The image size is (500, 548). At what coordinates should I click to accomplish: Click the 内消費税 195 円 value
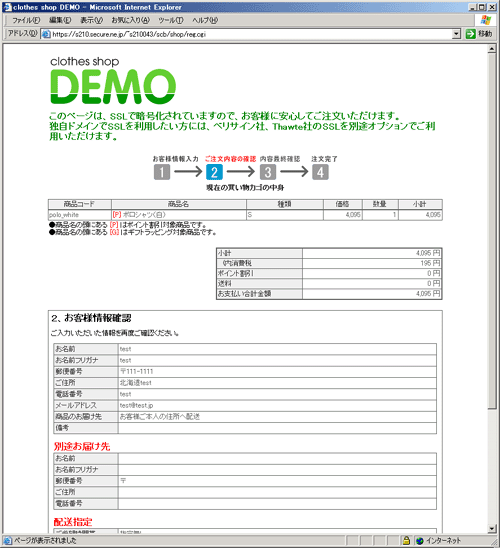(430, 263)
